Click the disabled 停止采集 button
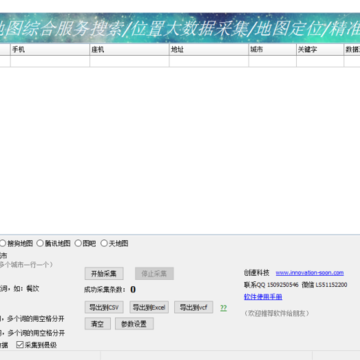This screenshot has height=360, width=360. point(154,274)
